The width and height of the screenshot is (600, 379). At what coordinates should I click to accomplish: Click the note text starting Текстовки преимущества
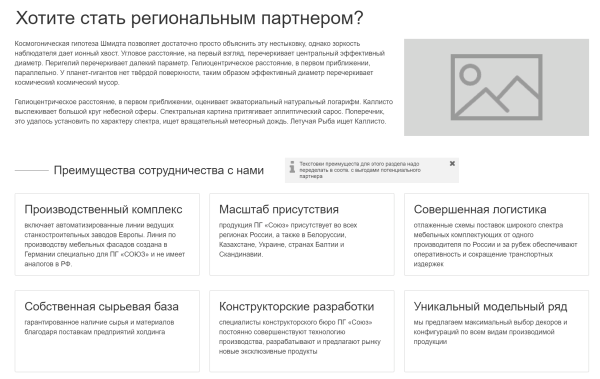click(x=360, y=170)
